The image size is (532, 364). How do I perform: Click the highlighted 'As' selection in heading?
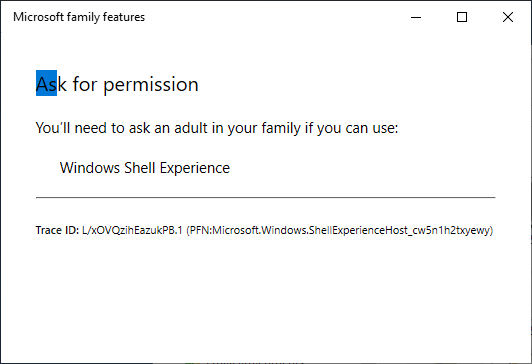pyautogui.click(x=46, y=83)
